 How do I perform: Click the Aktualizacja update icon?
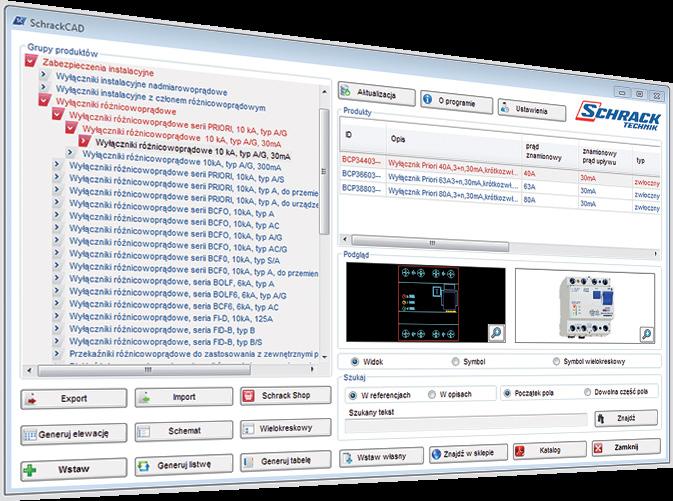(x=346, y=91)
